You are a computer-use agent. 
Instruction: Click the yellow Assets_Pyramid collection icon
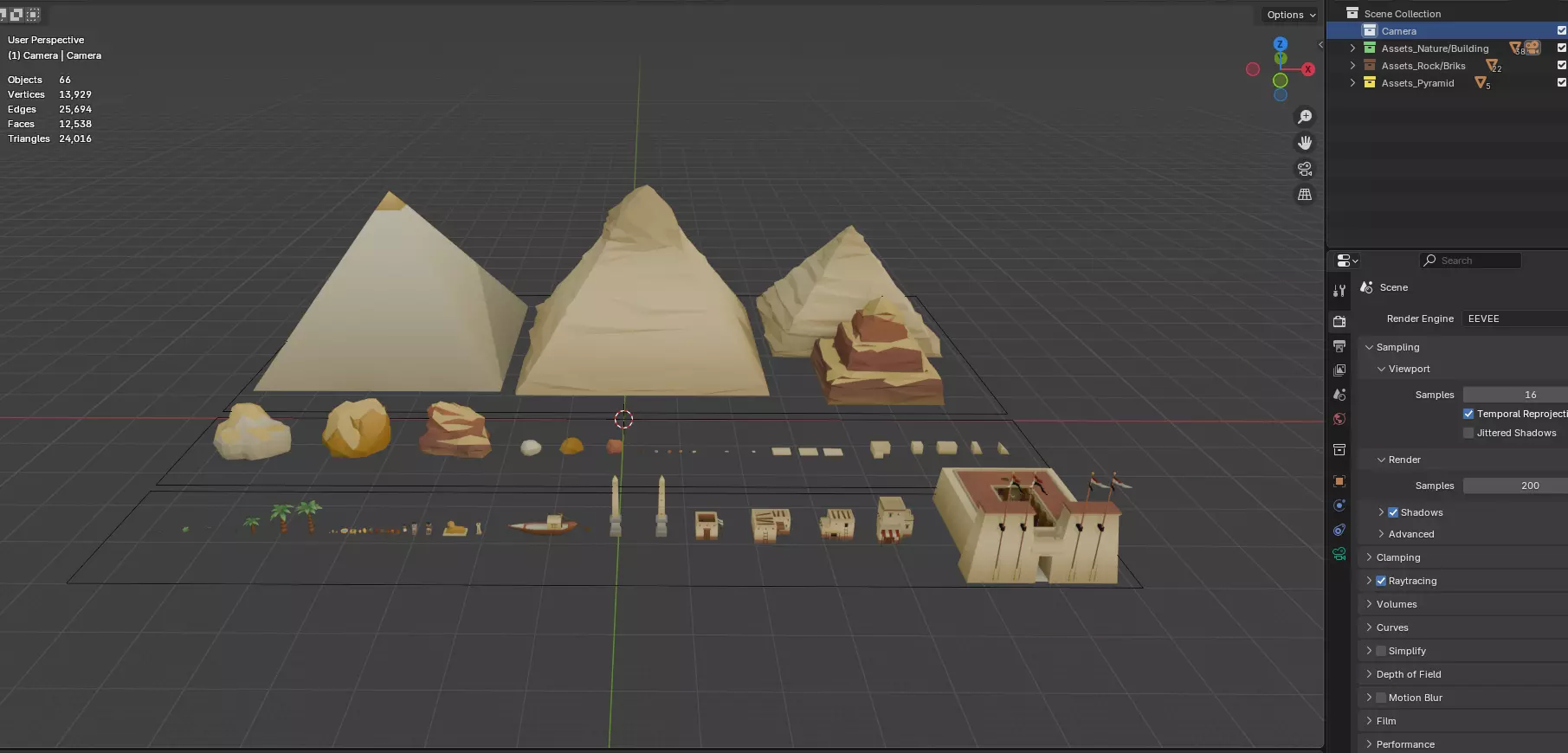point(1370,82)
